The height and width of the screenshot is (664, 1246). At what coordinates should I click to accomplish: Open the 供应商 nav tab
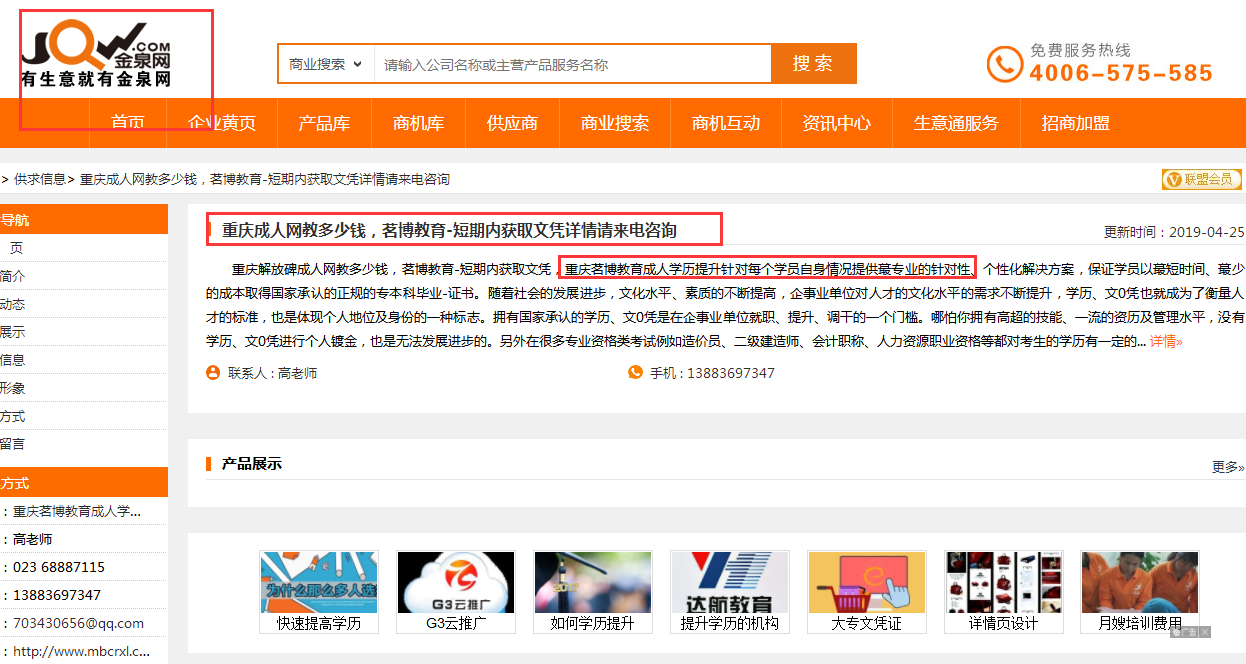pyautogui.click(x=512, y=123)
